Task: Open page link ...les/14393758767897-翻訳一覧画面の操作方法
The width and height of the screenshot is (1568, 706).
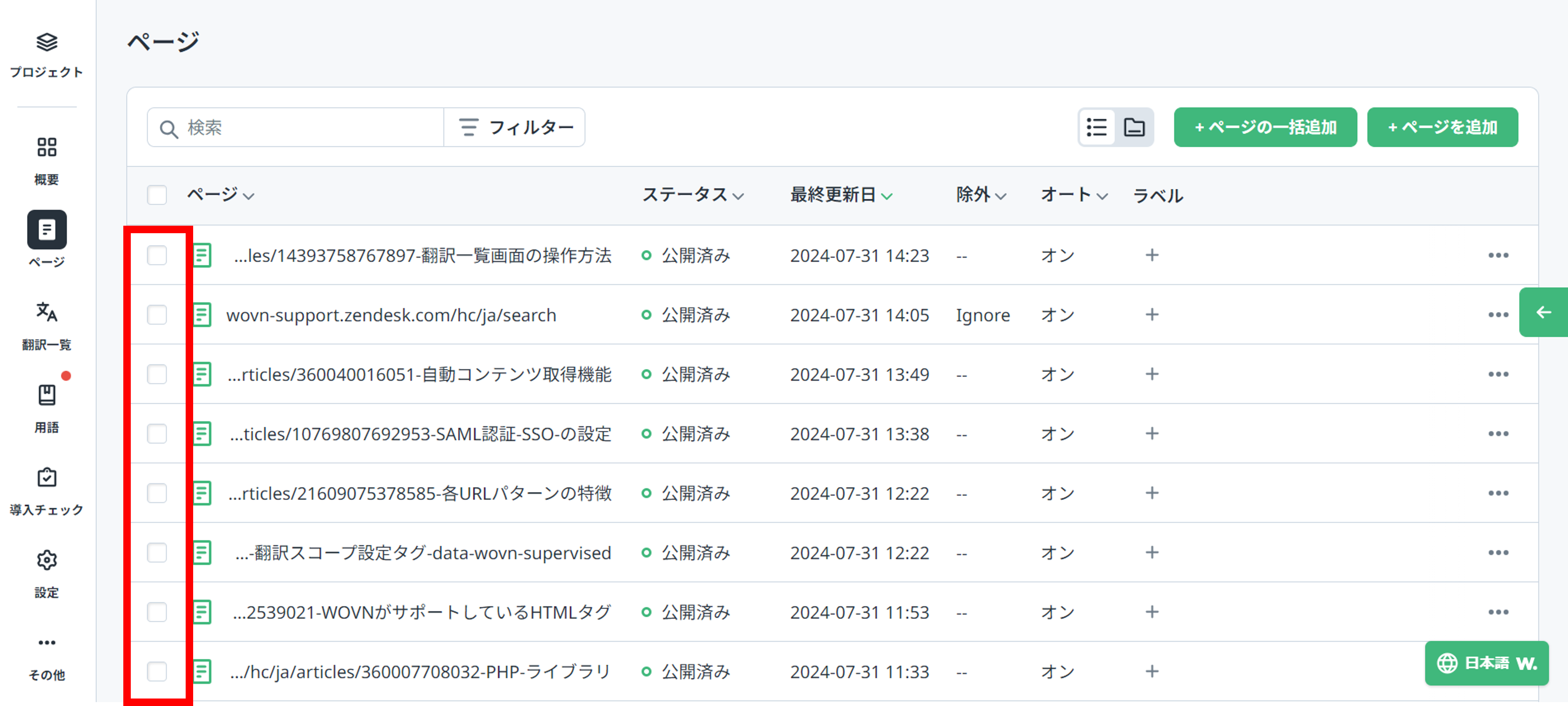Action: point(422,255)
